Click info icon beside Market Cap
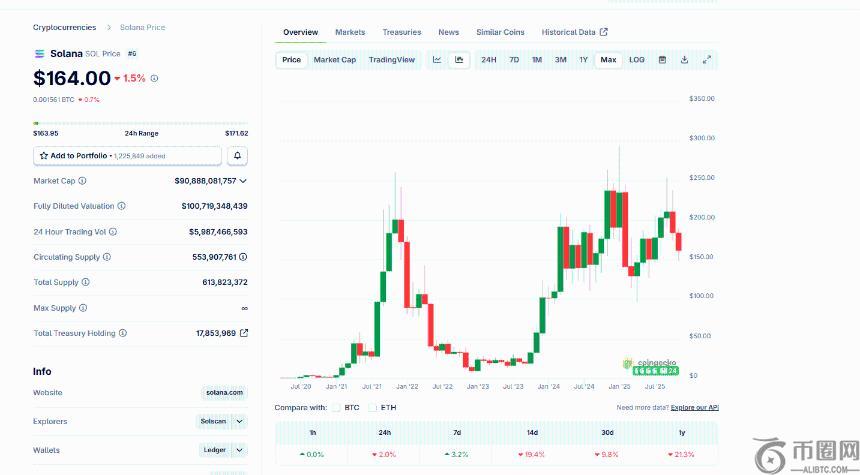Screen dimensions: 860x475 [x=82, y=181]
